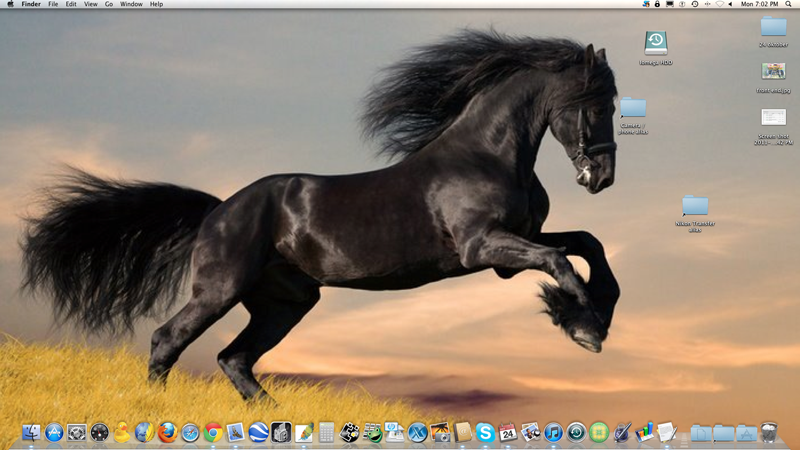The height and width of the screenshot is (450, 800).
Task: Open the black puzzle-piece app icon
Action: (349, 433)
